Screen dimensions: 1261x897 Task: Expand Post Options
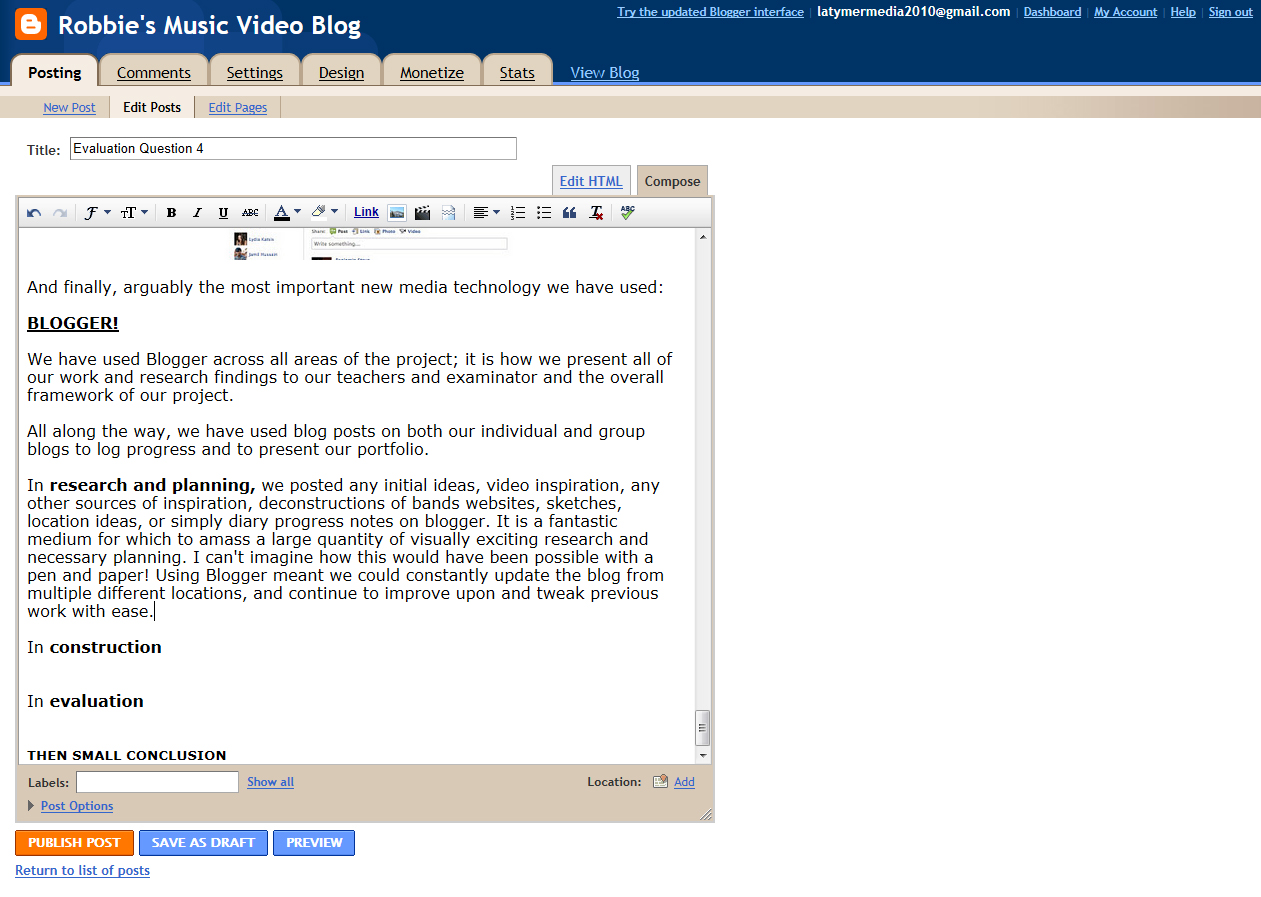76,806
